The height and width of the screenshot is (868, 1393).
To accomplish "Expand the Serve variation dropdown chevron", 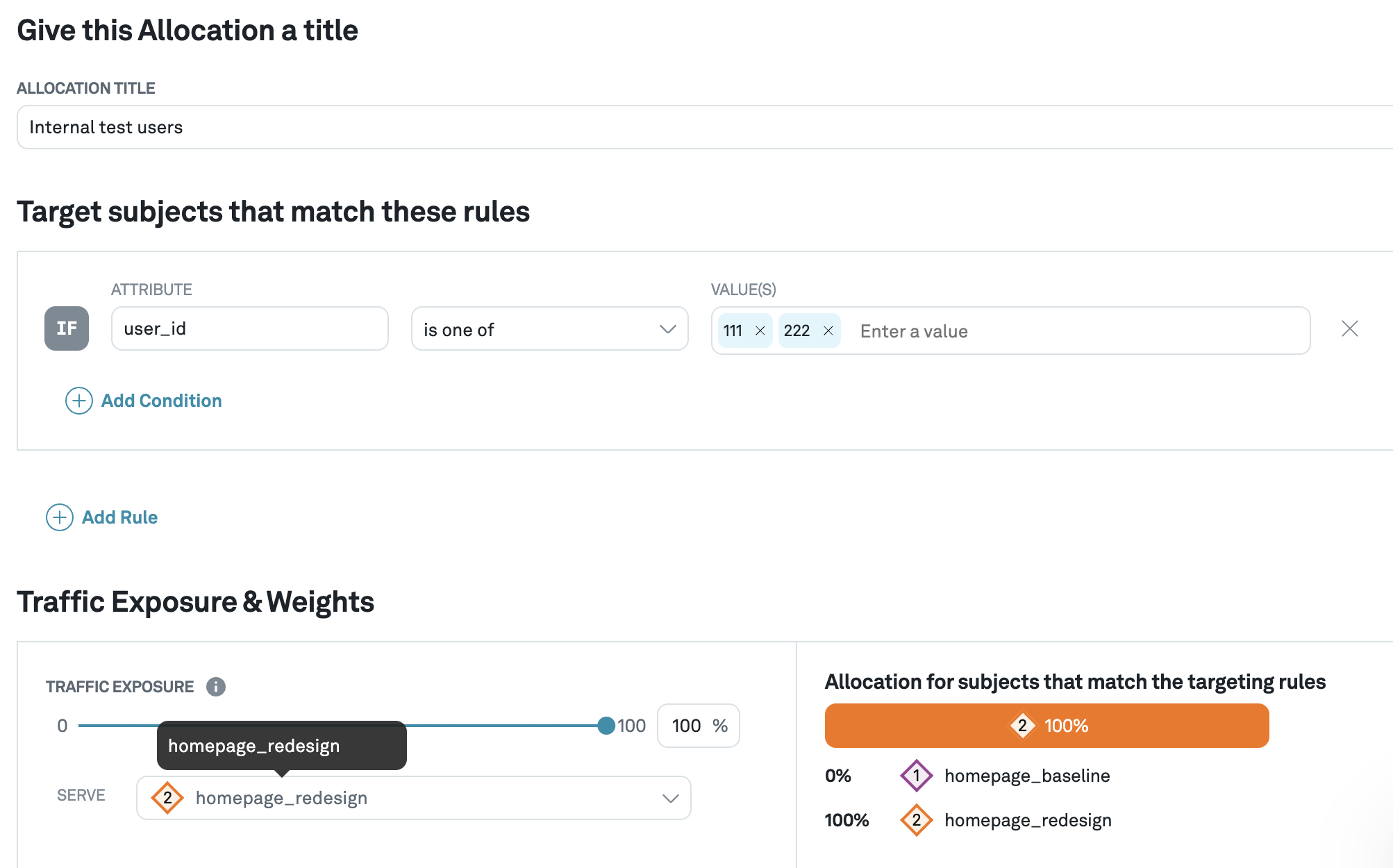I will tap(670, 798).
